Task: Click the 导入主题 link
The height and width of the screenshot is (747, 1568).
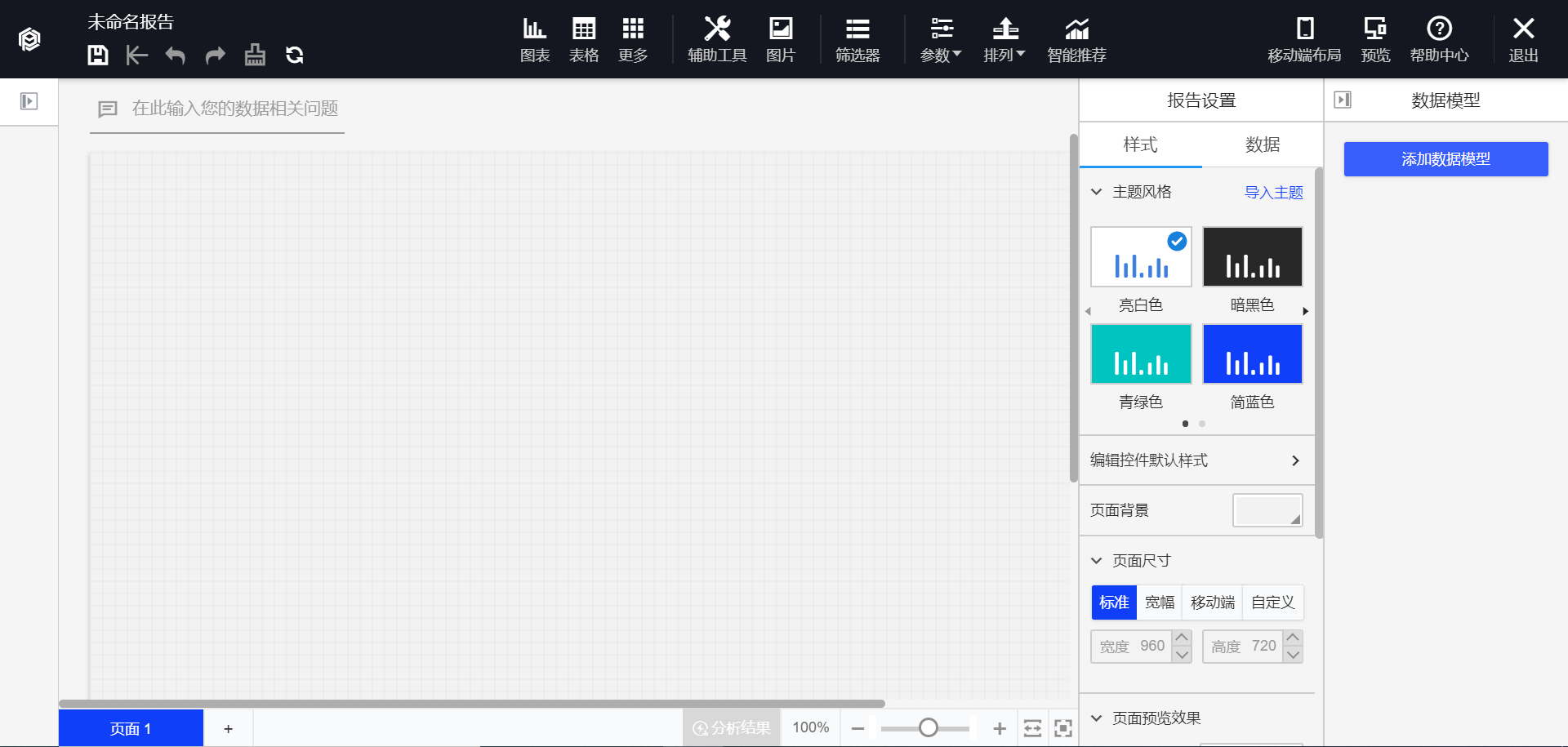Action: [1273, 193]
